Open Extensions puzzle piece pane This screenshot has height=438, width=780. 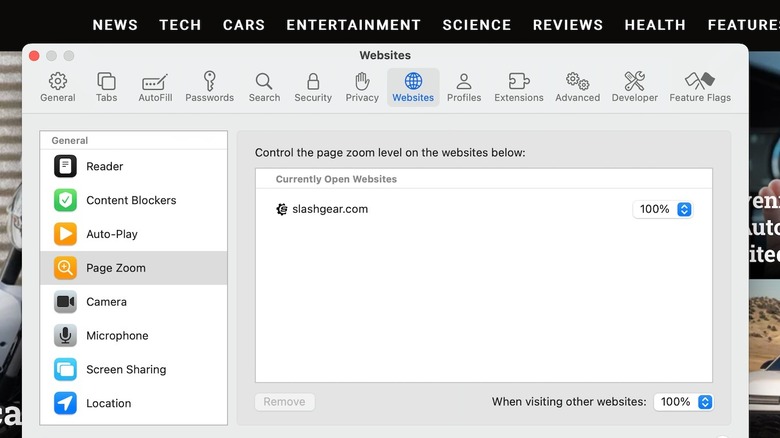point(519,87)
